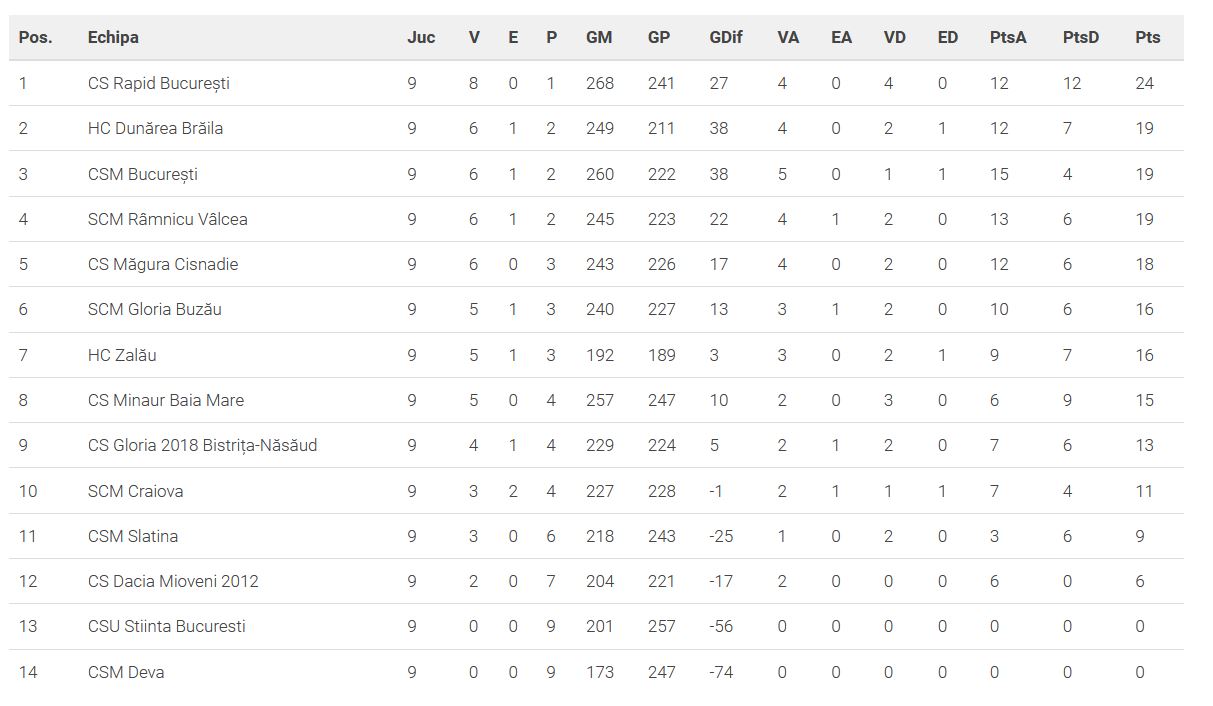Click CSM Deva team name
1213x706 pixels.
(126, 672)
